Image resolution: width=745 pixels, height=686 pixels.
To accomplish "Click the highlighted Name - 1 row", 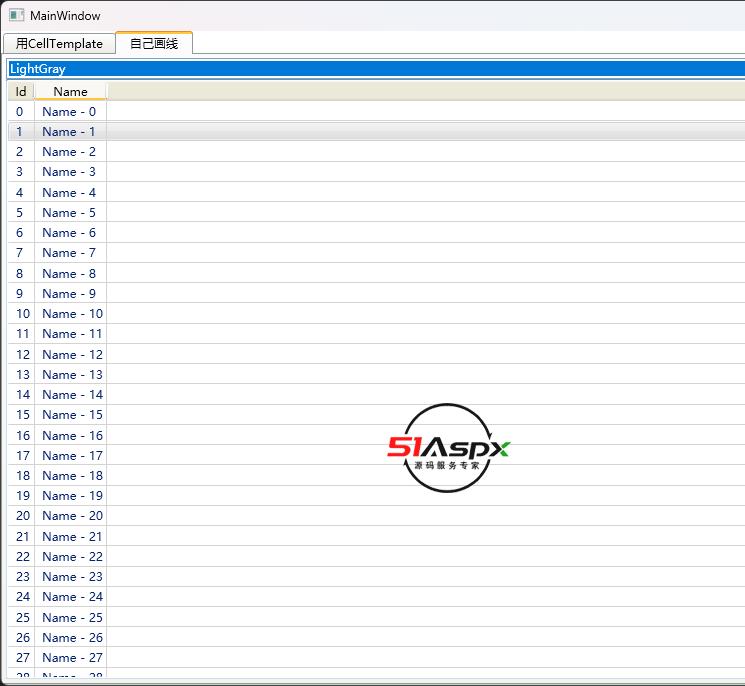I will [x=69, y=132].
